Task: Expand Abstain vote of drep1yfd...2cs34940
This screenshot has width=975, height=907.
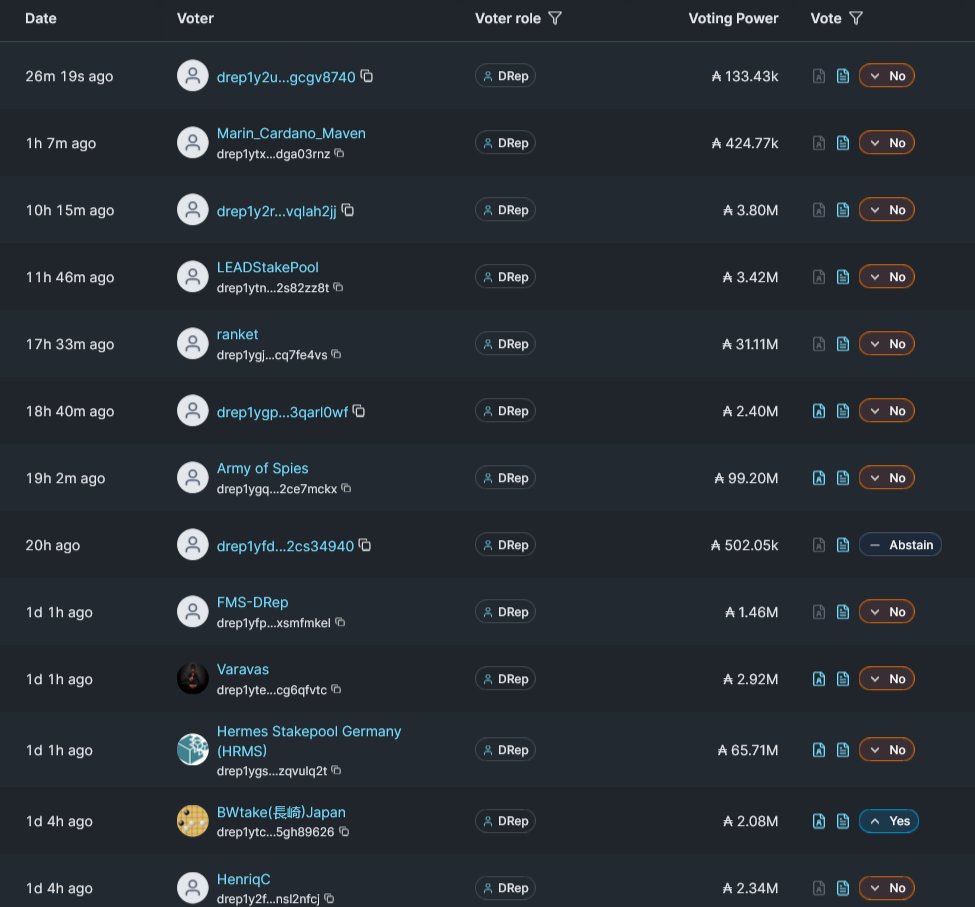Action: coord(900,545)
